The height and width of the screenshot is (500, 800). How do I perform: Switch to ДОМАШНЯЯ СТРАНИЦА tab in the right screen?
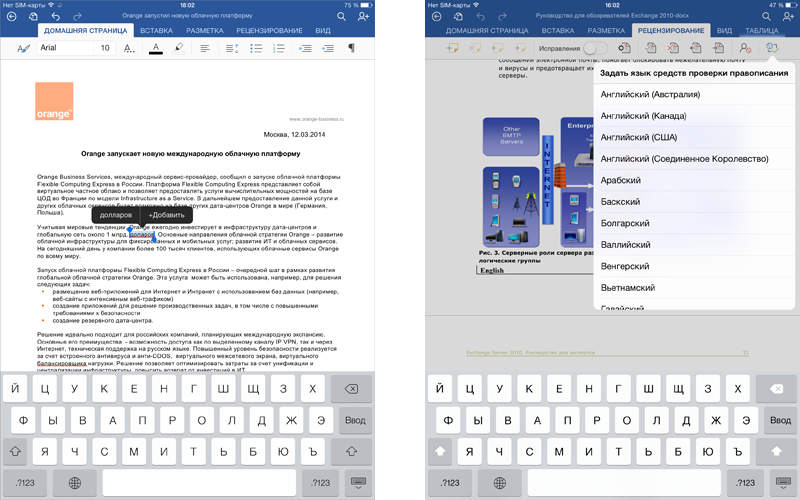[487, 31]
